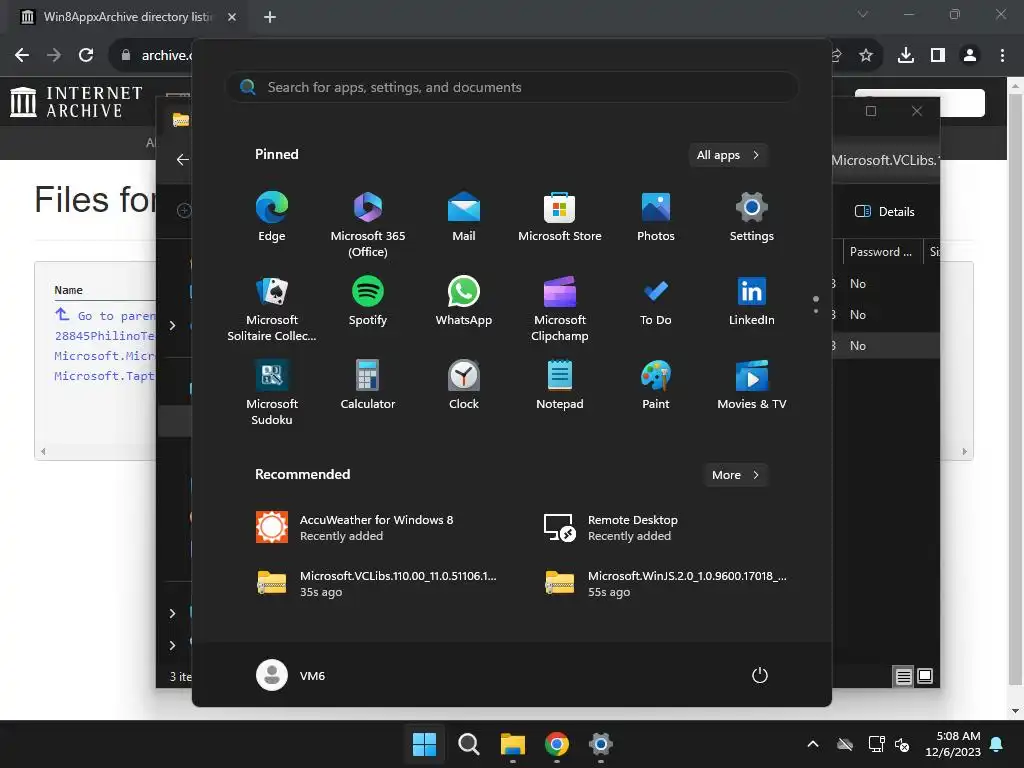Show All apps list
1024x768 pixels.
[728, 155]
